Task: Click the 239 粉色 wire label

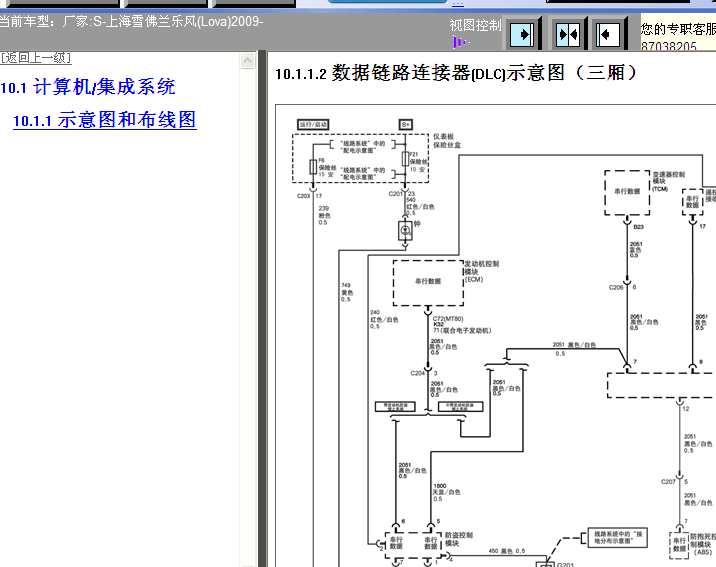Action: [324, 215]
